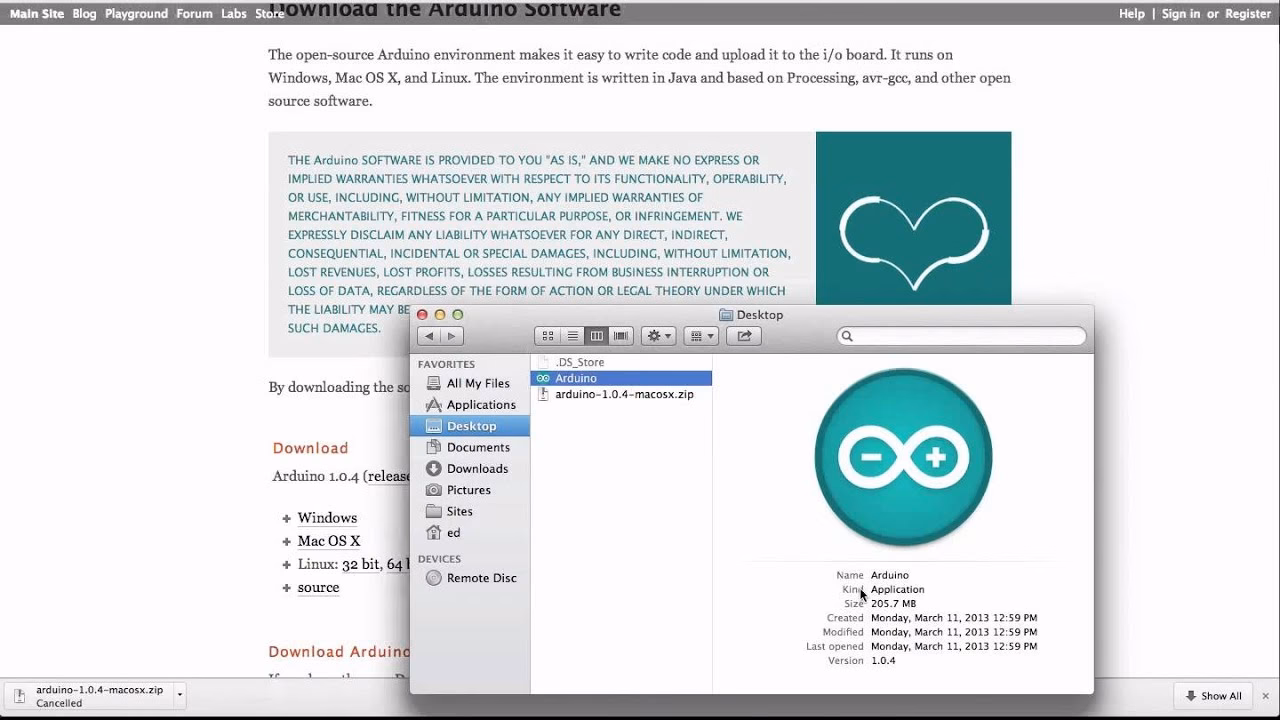Toggle column view in the Finder toolbar
1280x720 pixels.
[596, 336]
